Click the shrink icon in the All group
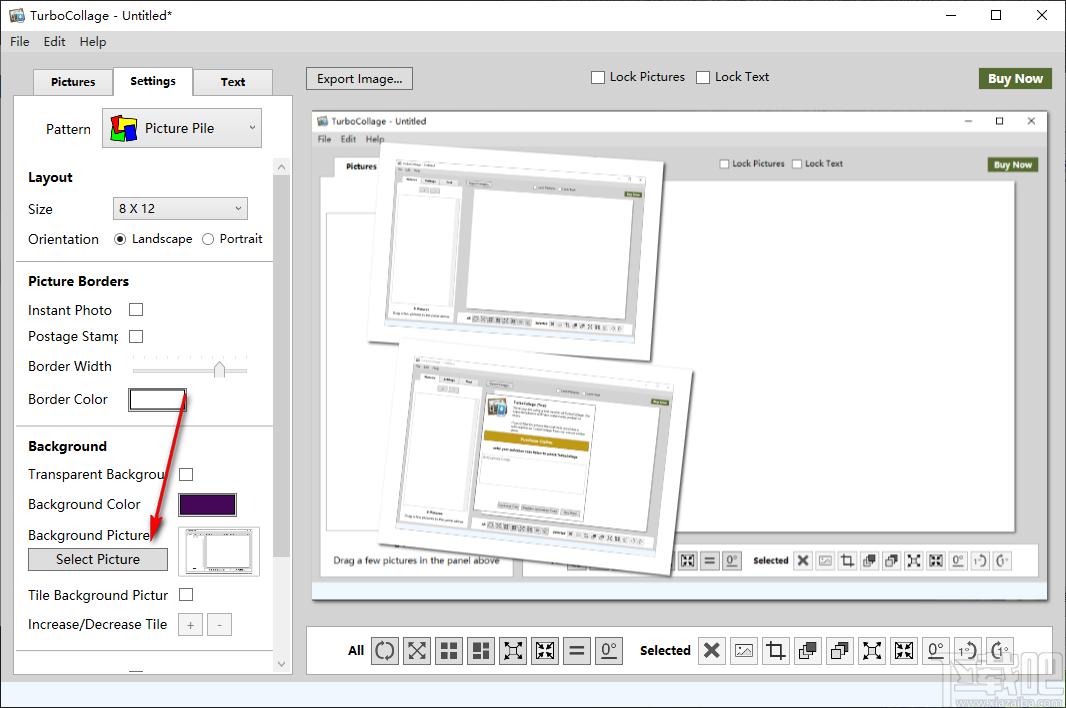This screenshot has height=708, width=1066. click(x=545, y=651)
